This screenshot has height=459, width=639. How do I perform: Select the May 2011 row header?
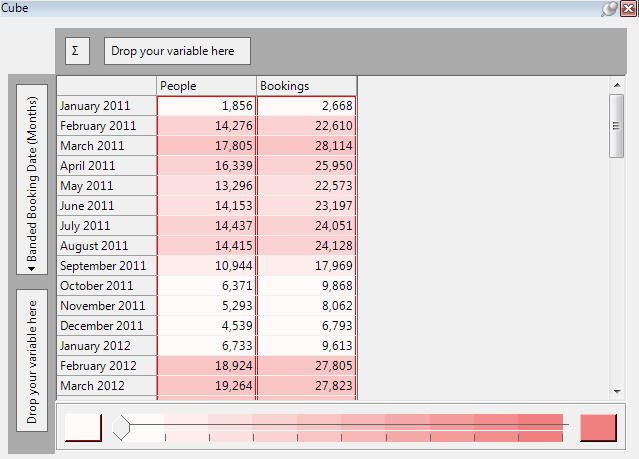[x=107, y=186]
